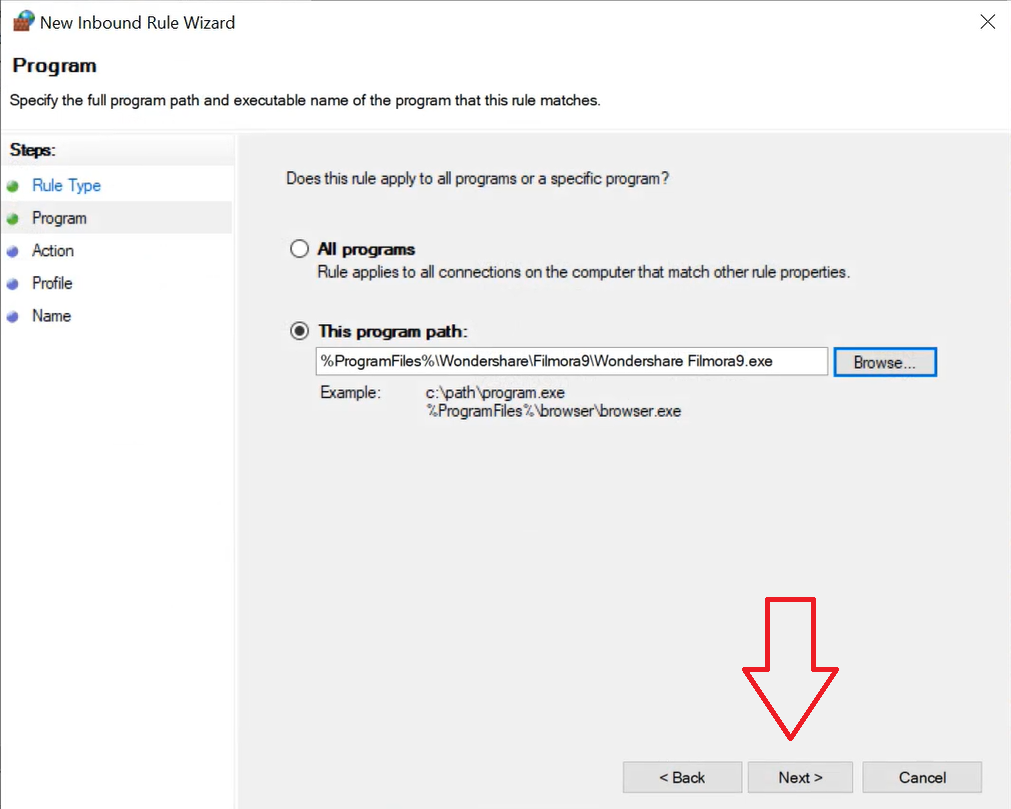
Task: Click the firewall wizard icon in title bar
Action: tap(22, 22)
